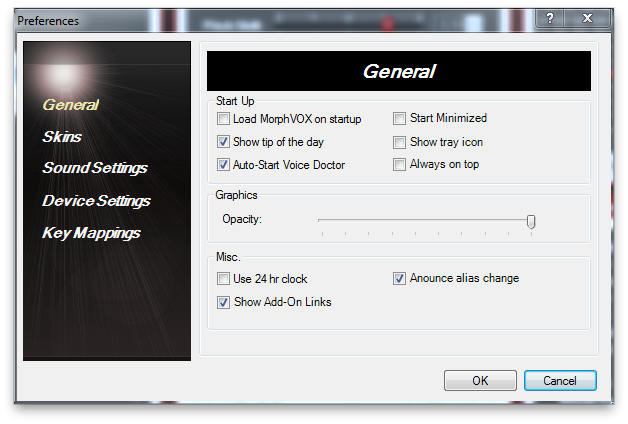Image resolution: width=628 pixels, height=424 pixels.
Task: Turn on Always on top
Action: [x=399, y=164]
